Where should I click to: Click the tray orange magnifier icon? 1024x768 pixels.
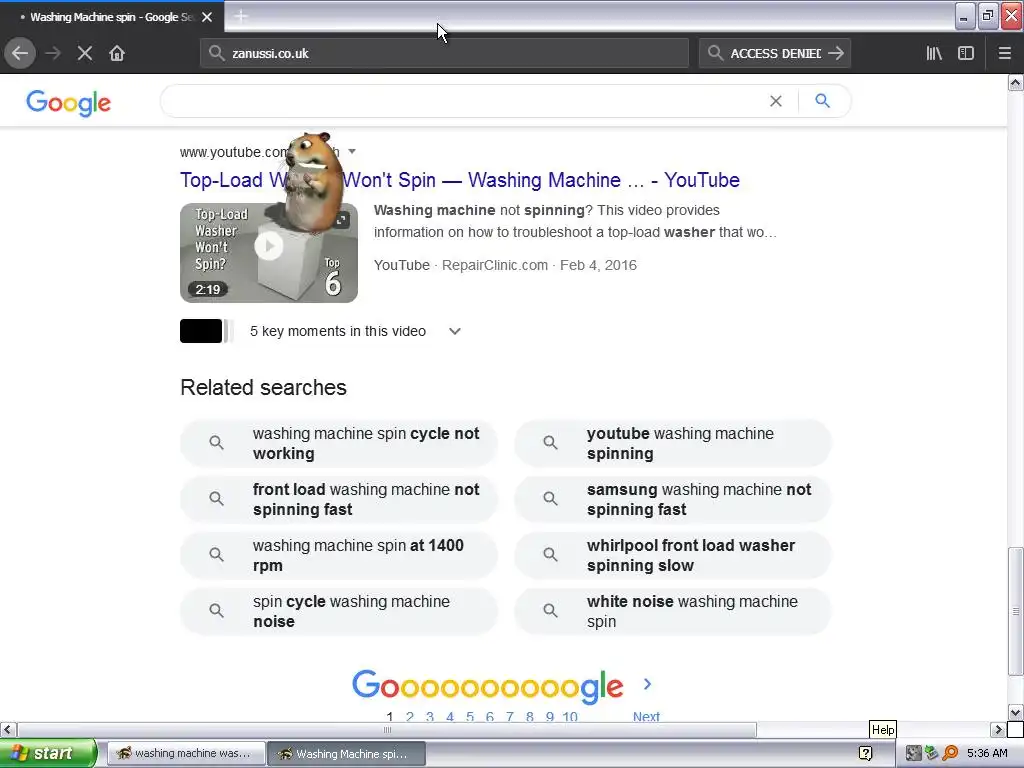click(x=950, y=753)
